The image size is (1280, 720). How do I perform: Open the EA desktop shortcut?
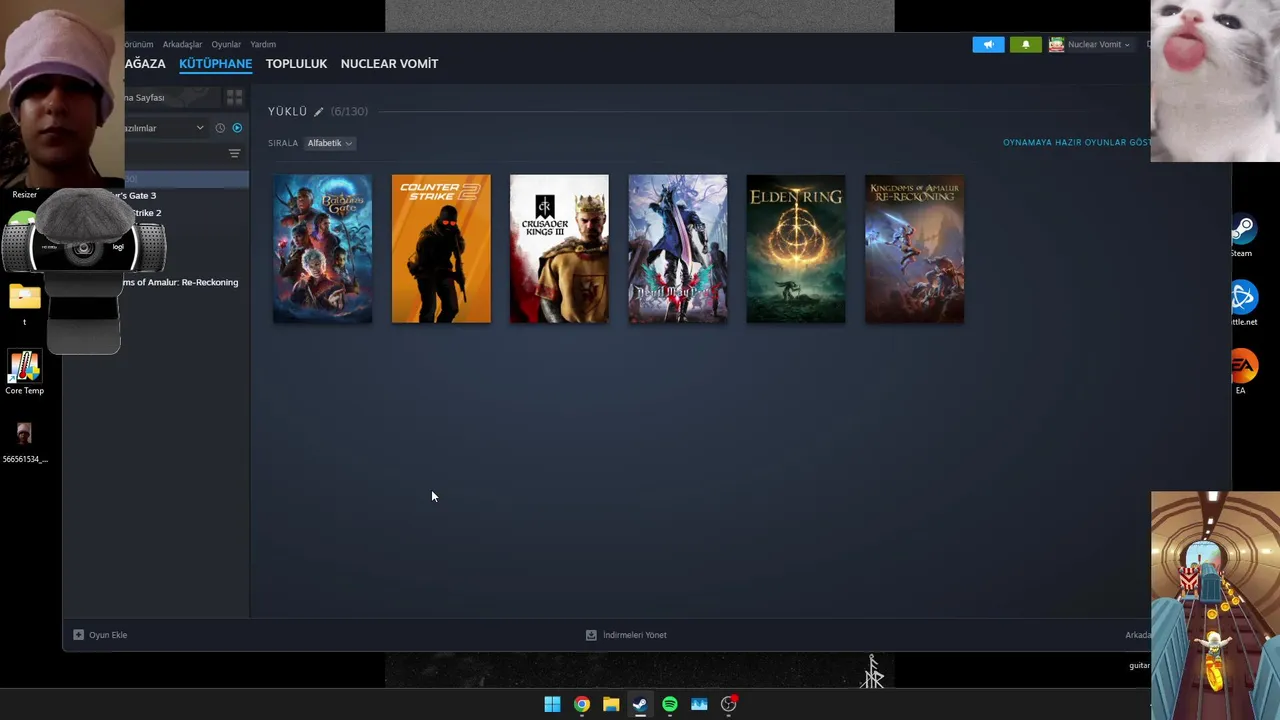[1242, 371]
